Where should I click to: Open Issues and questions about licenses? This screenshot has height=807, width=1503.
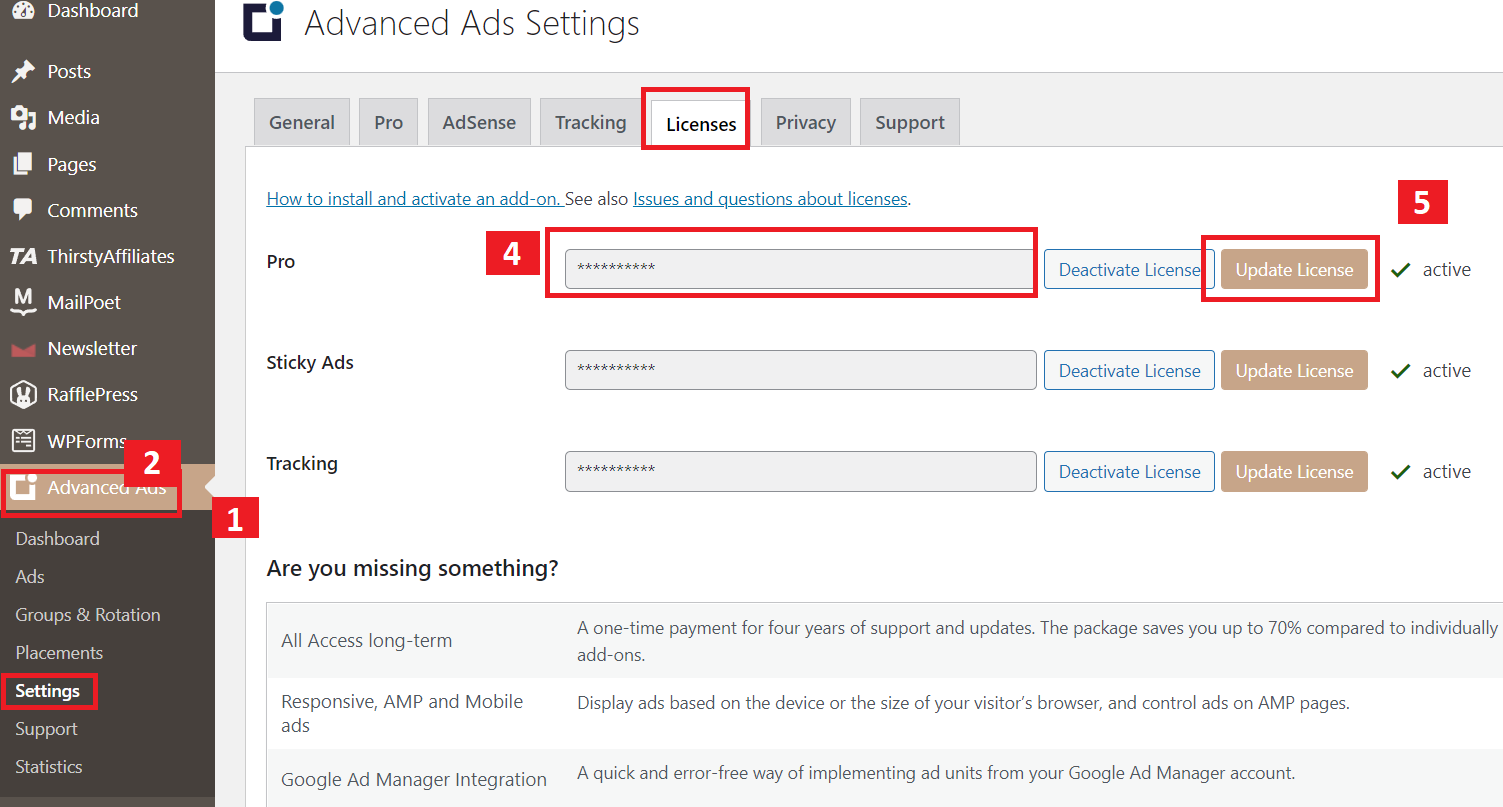click(769, 198)
